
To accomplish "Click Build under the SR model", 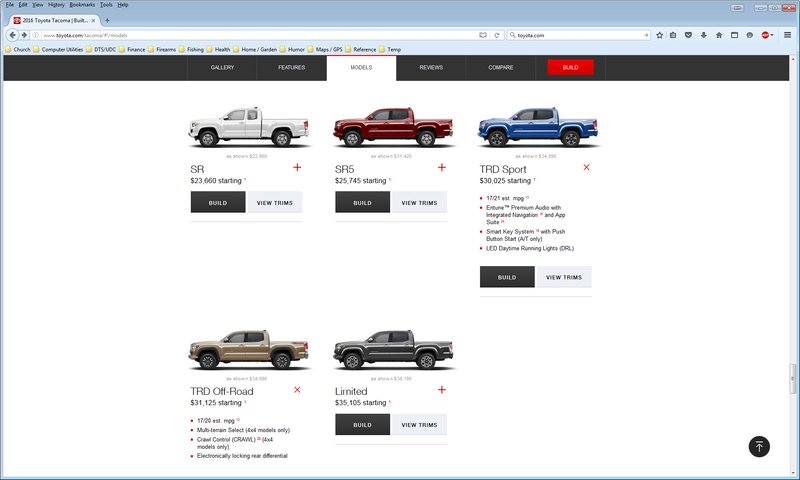I will pyautogui.click(x=218, y=203).
